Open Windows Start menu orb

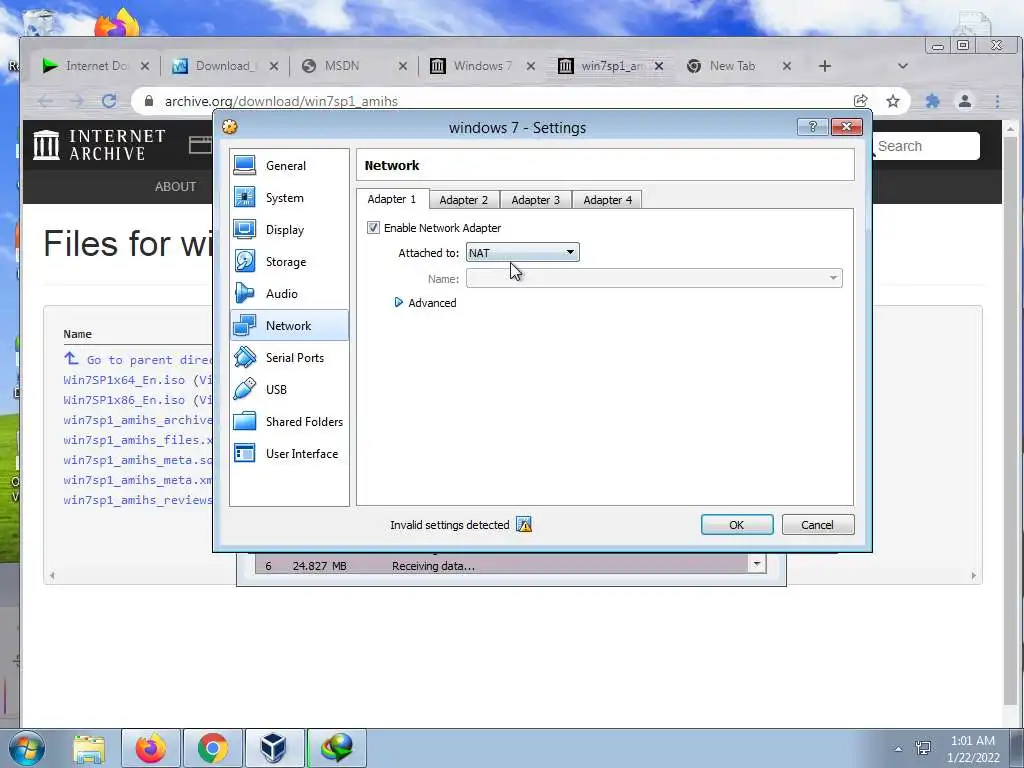coord(27,748)
